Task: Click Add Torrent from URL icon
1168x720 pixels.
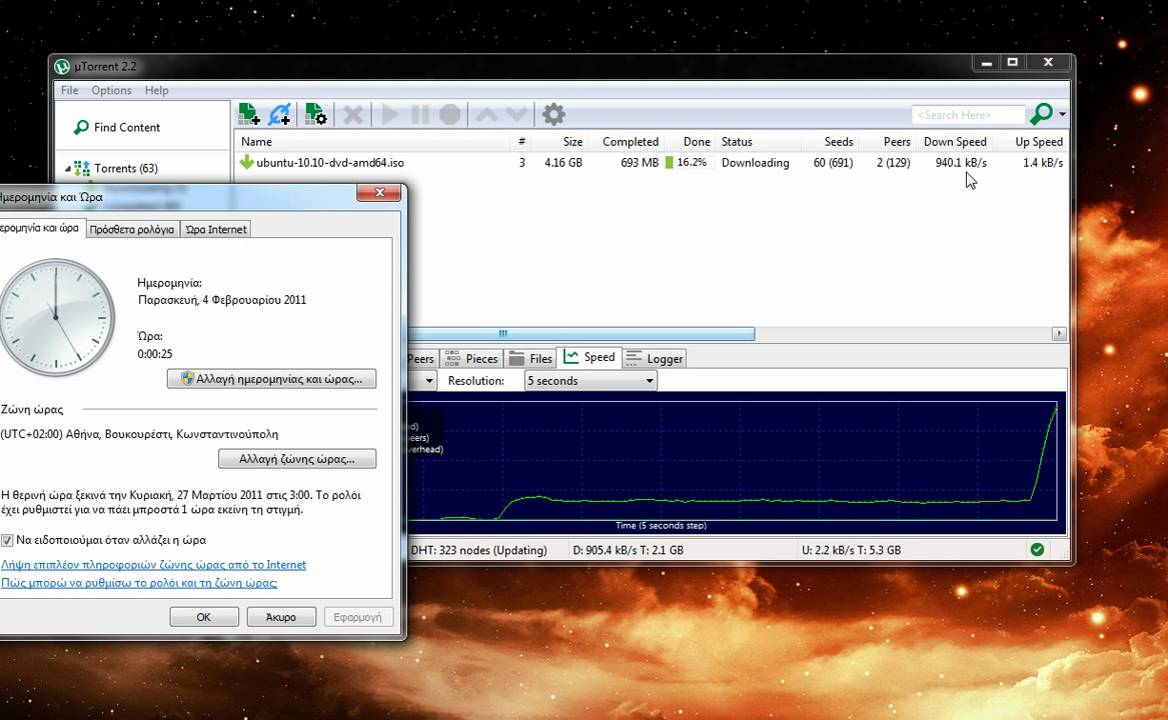Action: tap(280, 115)
